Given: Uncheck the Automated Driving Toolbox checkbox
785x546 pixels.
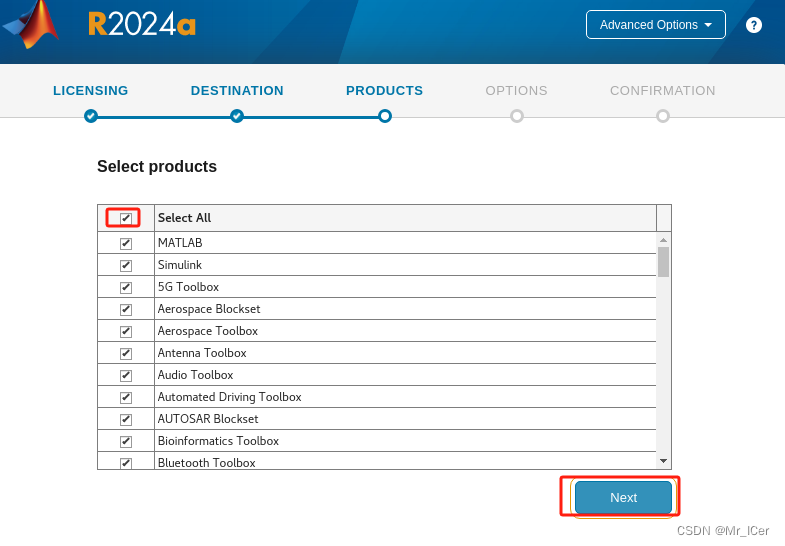Looking at the screenshot, I should [x=126, y=398].
